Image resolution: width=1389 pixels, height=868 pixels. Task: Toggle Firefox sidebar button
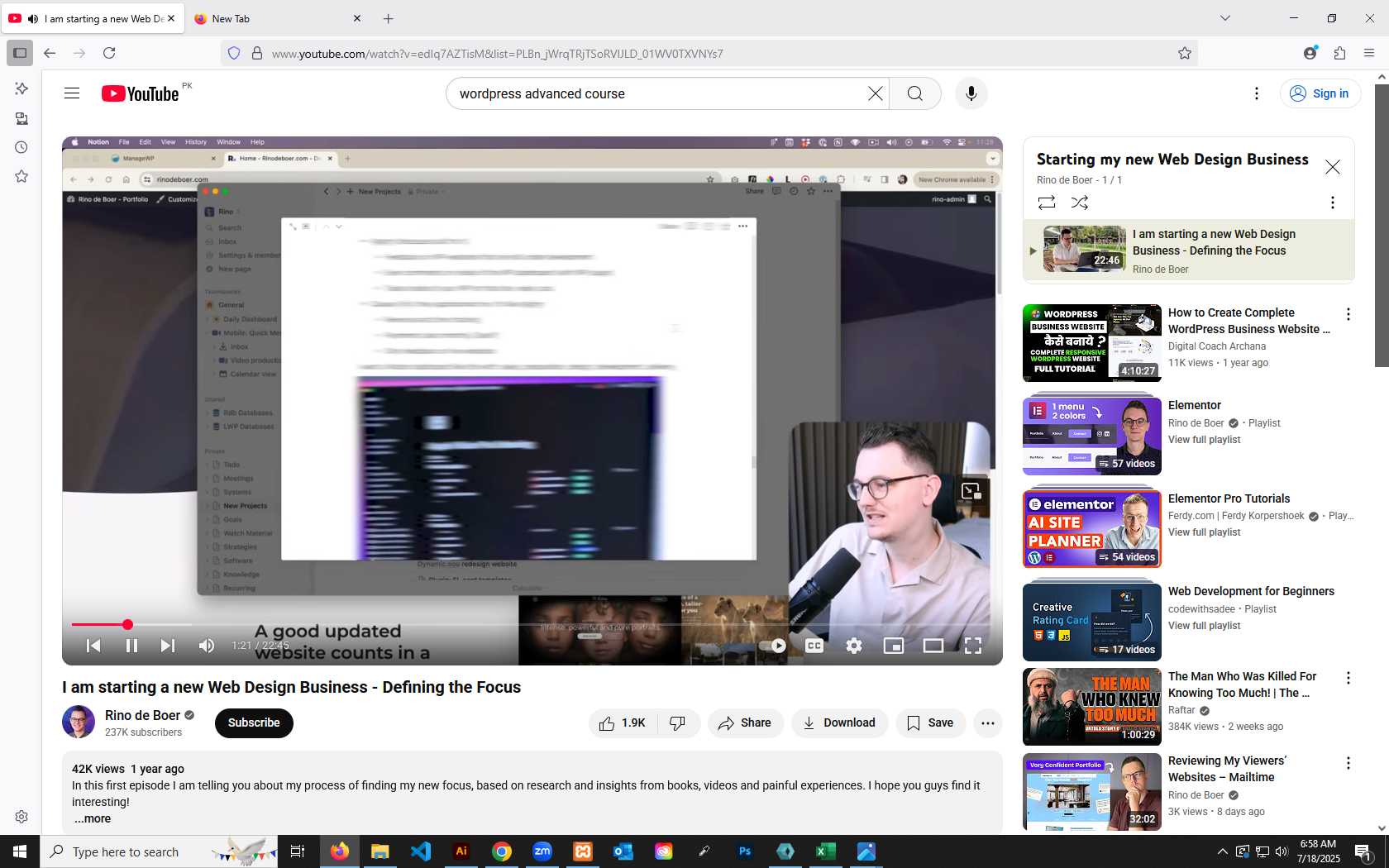point(20,53)
